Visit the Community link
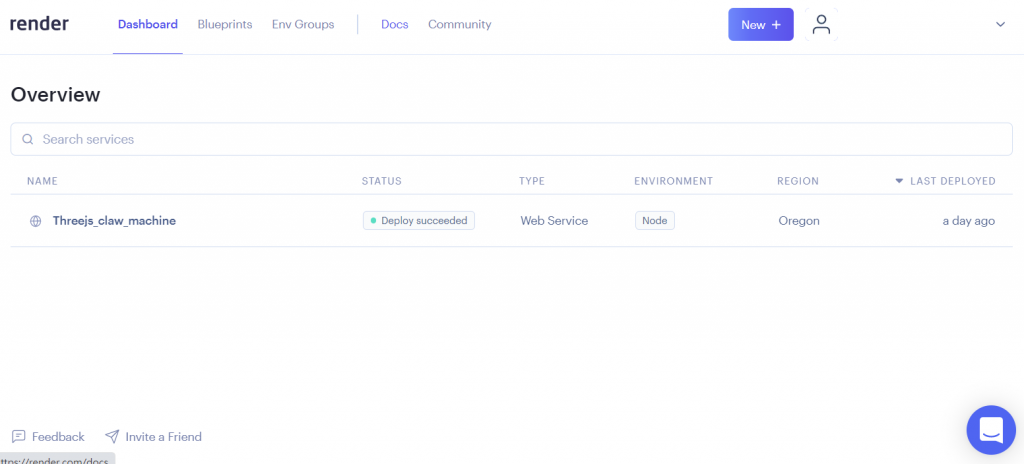 [x=460, y=24]
